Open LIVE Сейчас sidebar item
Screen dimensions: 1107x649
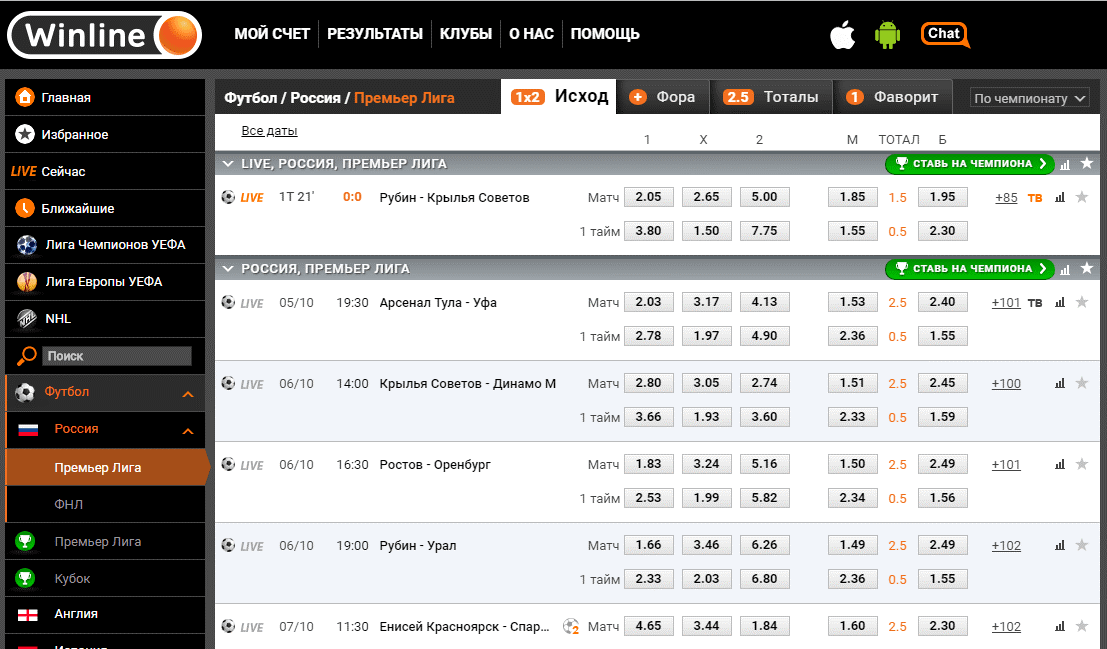(x=104, y=172)
